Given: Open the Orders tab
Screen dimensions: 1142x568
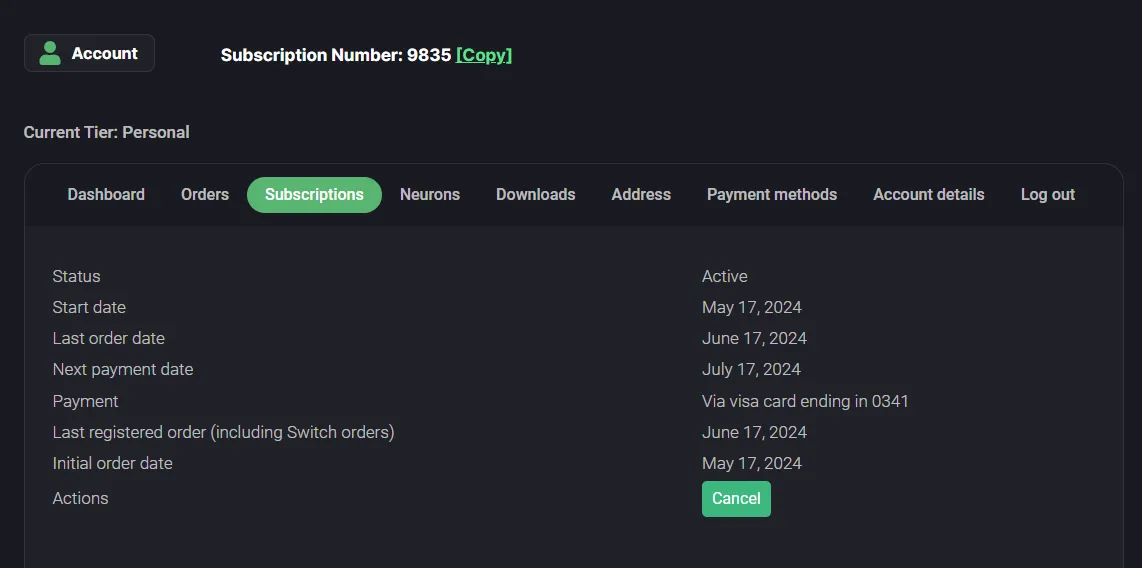Looking at the screenshot, I should 205,195.
